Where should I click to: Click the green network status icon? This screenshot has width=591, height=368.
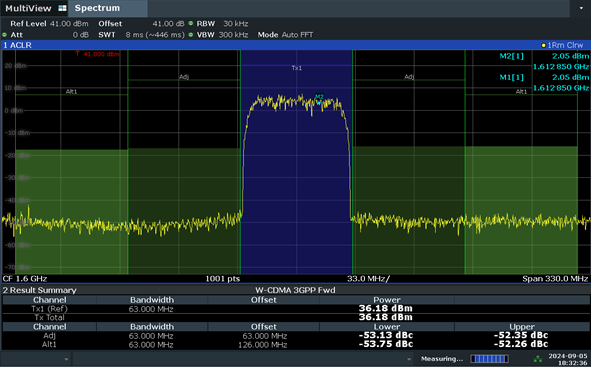(x=538, y=359)
